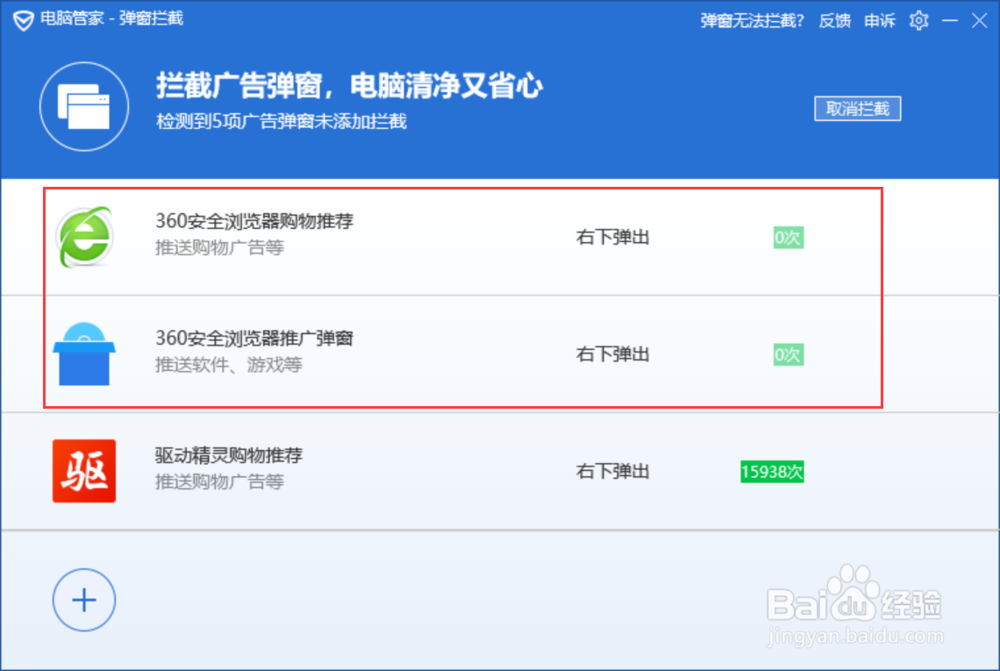The height and width of the screenshot is (671, 1000).
Task: Open the 弹窗无法拦截? link
Action: [752, 20]
